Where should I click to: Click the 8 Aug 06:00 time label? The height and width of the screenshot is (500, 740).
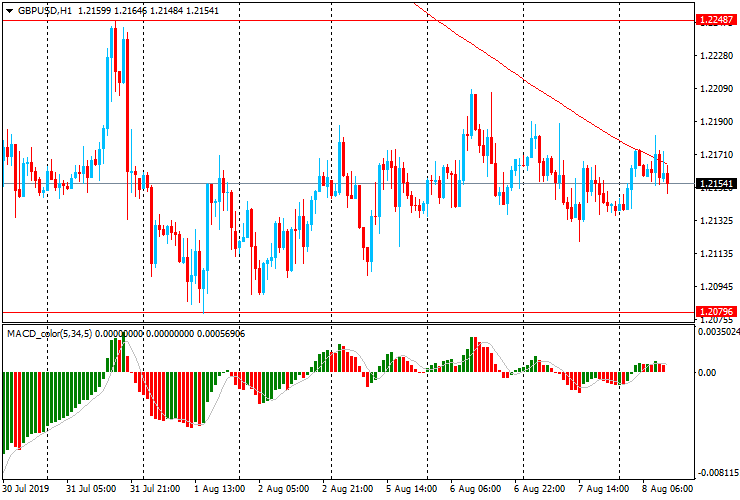668,490
